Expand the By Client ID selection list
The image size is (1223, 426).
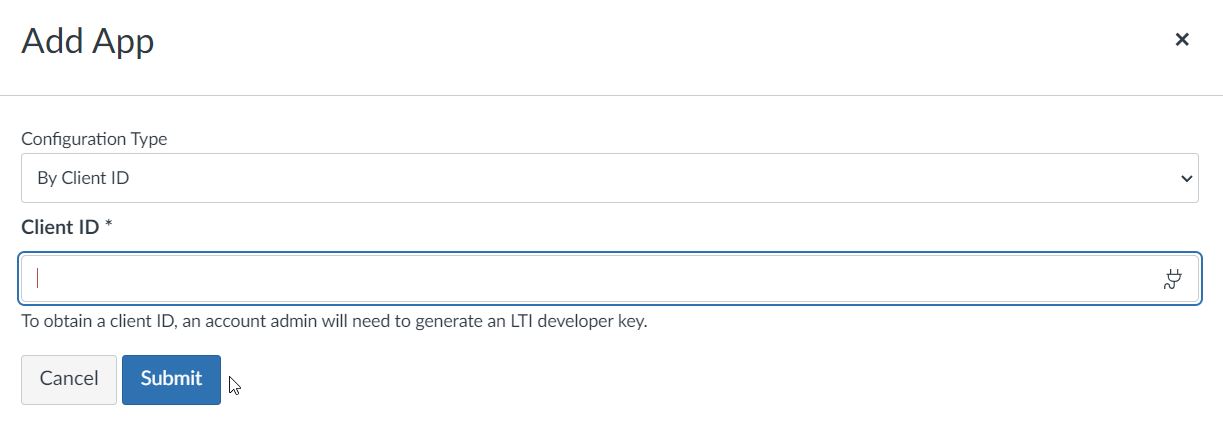[x=610, y=178]
